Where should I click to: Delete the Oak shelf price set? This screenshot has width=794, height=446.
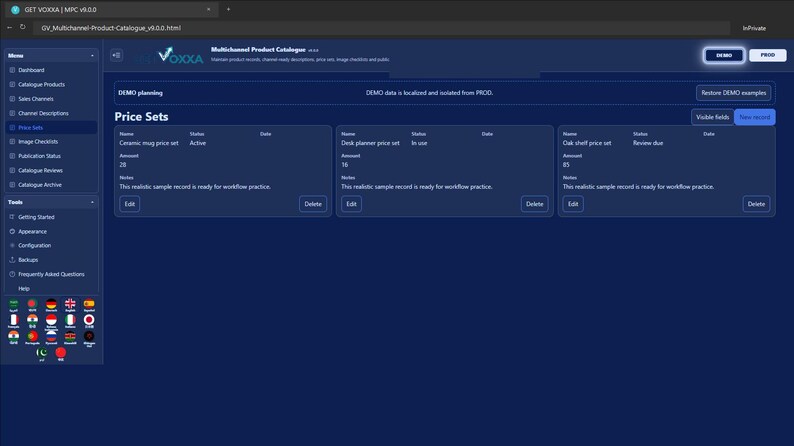pos(756,204)
